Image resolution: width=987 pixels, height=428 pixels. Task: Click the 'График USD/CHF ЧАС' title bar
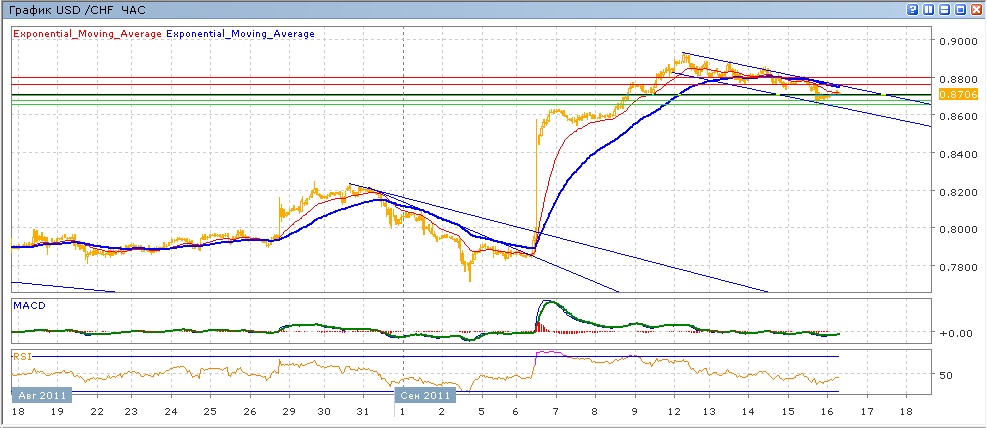tap(76, 9)
